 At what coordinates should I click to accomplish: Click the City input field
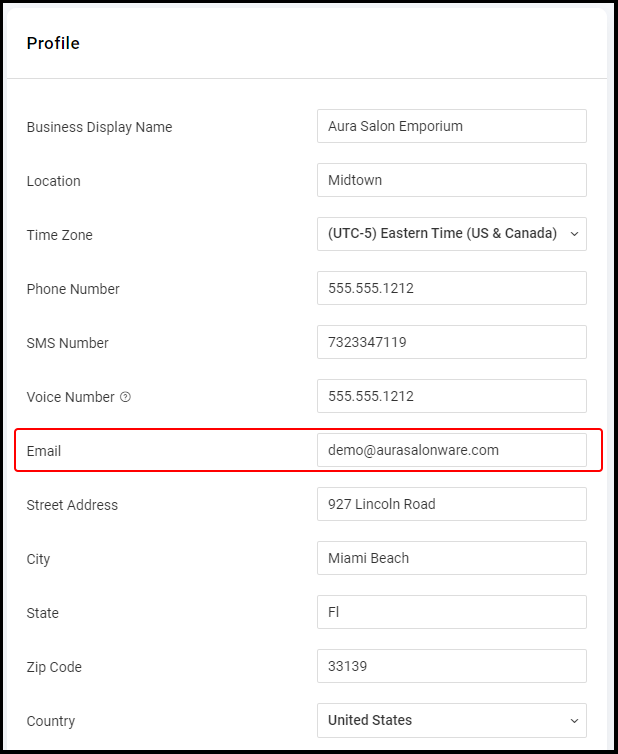[x=452, y=558]
